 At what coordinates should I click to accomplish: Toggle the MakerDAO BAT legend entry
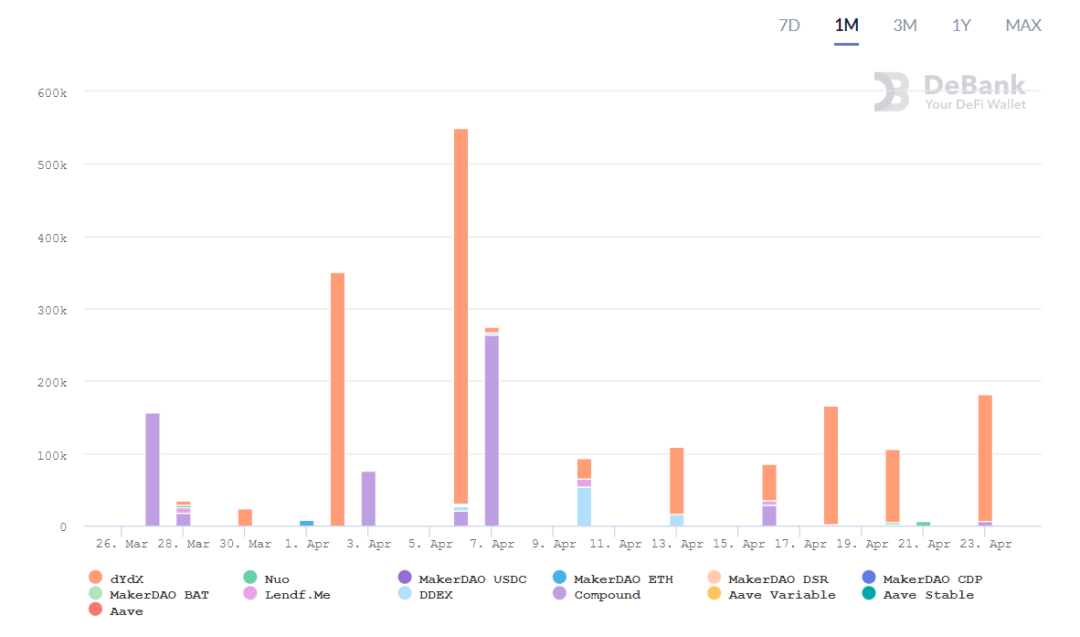point(158,595)
